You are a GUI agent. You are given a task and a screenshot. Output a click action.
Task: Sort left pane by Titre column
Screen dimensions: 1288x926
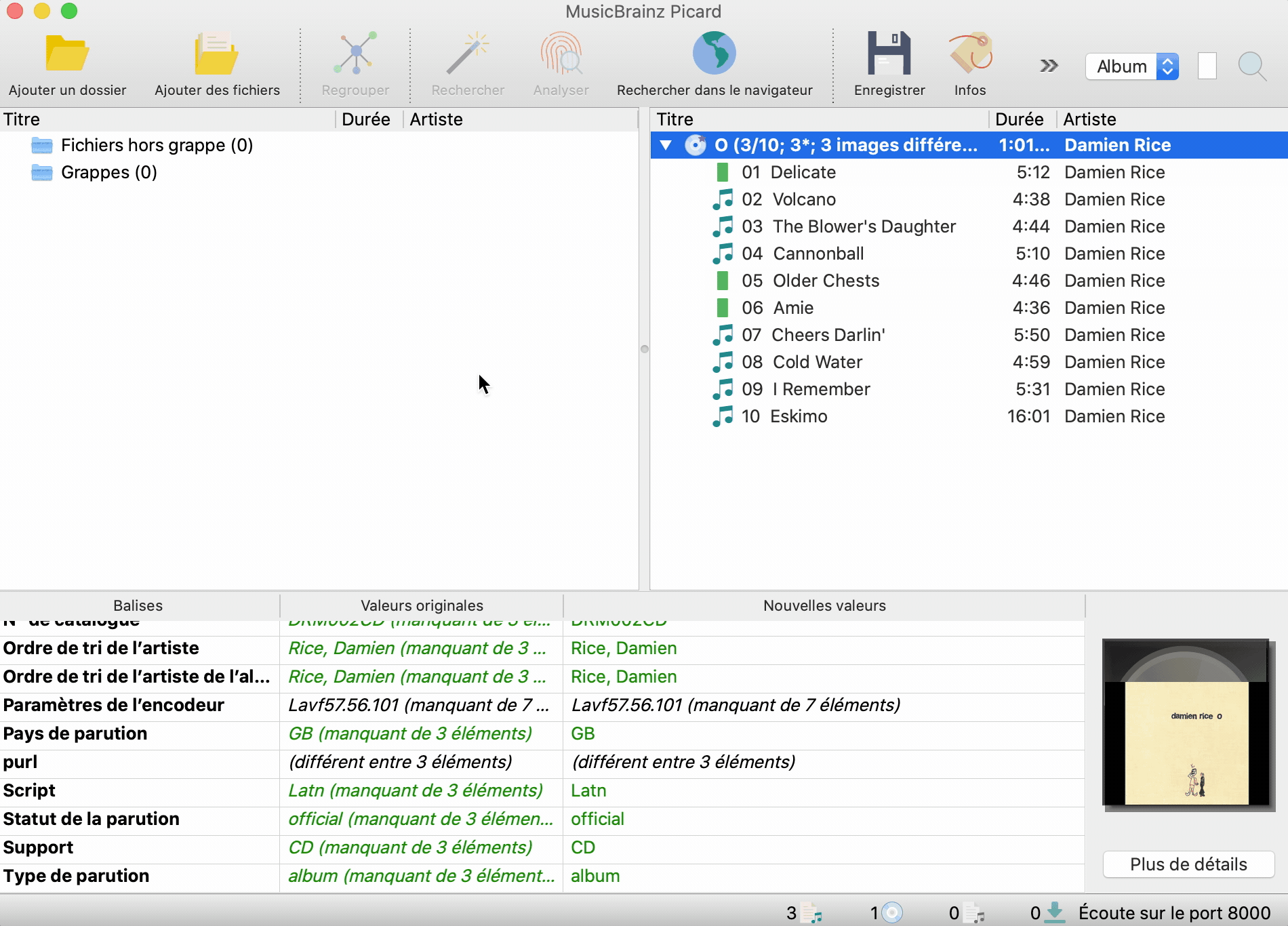167,119
